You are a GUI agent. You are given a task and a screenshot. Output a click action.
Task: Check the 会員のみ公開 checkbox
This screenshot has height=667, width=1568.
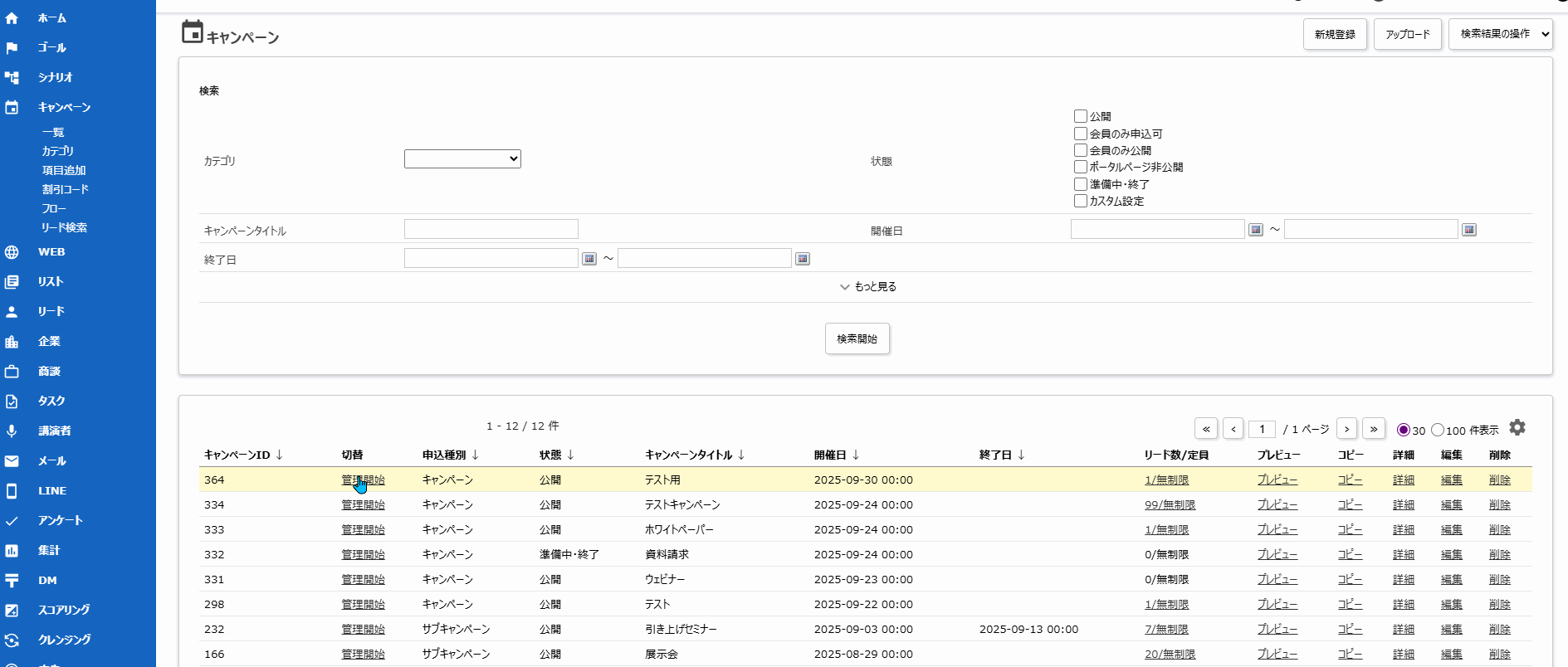[1081, 150]
